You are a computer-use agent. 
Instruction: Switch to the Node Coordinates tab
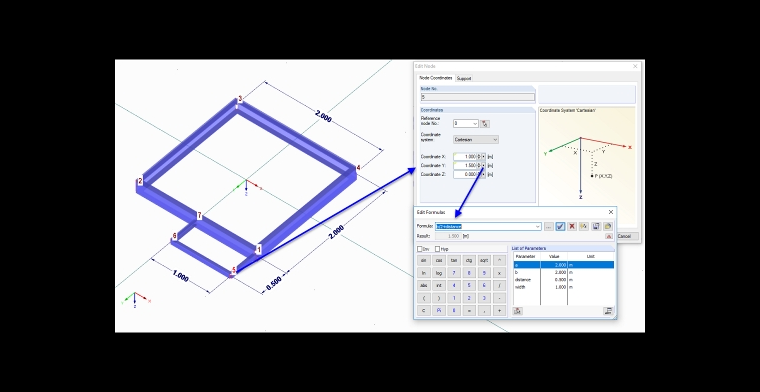pos(436,78)
